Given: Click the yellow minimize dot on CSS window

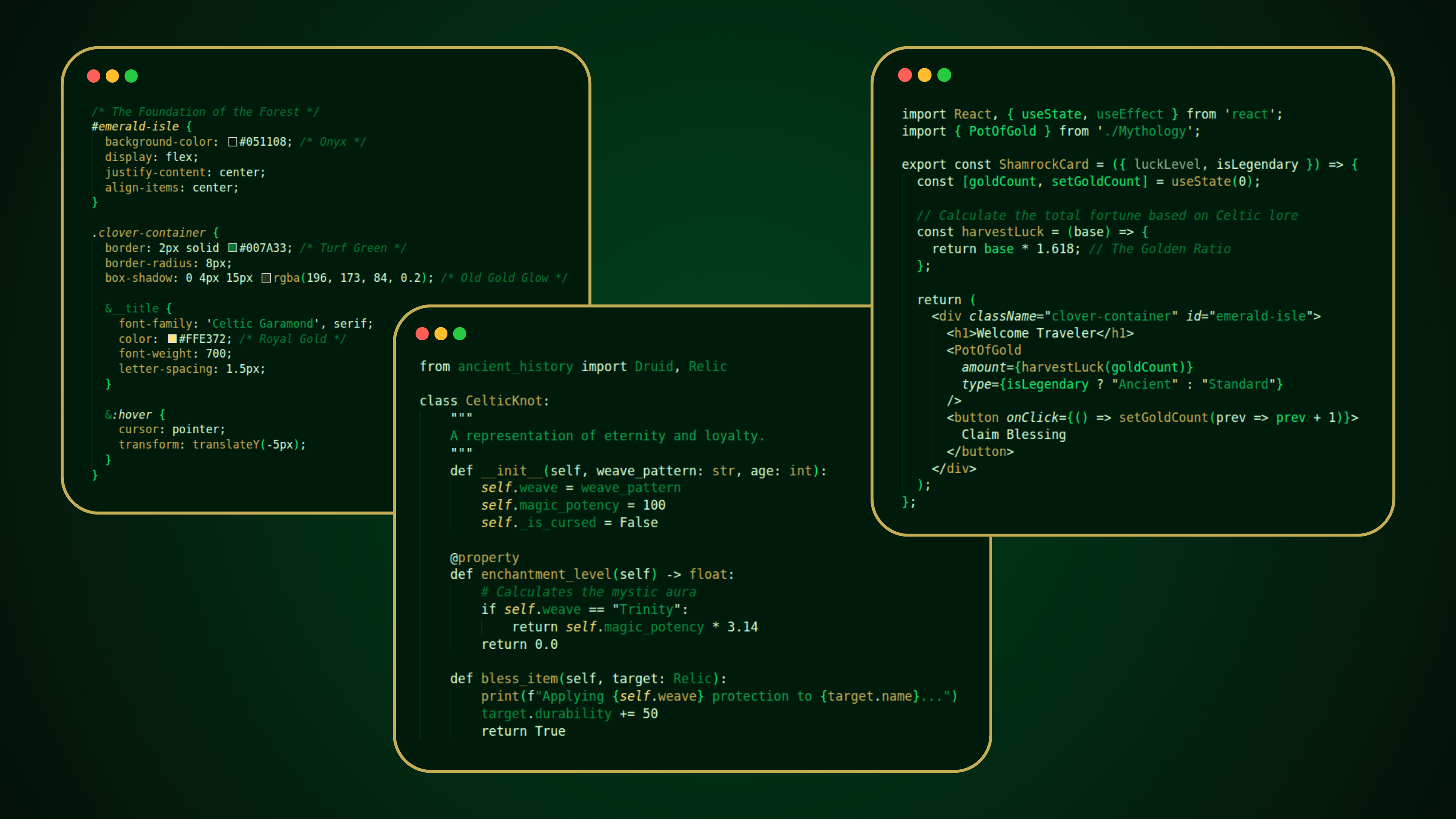Looking at the screenshot, I should point(113,76).
